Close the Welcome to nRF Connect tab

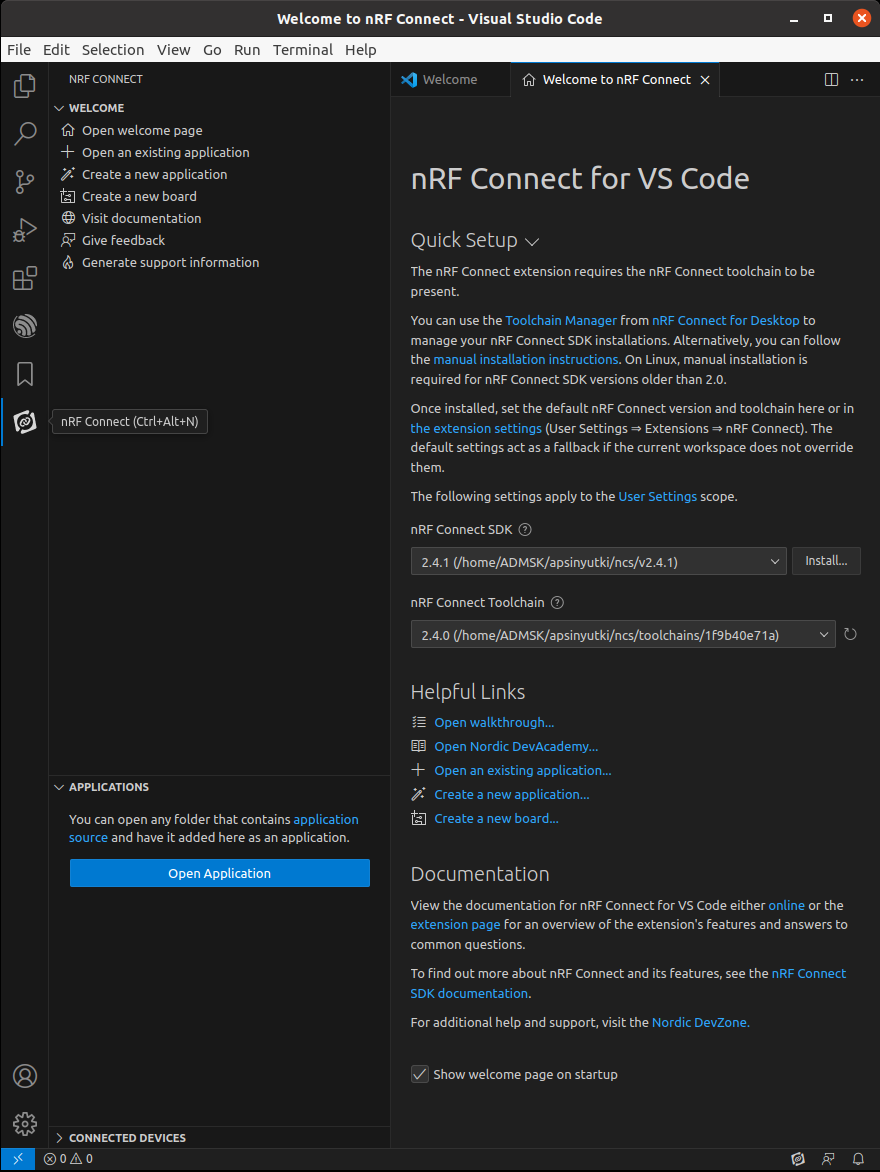[704, 80]
